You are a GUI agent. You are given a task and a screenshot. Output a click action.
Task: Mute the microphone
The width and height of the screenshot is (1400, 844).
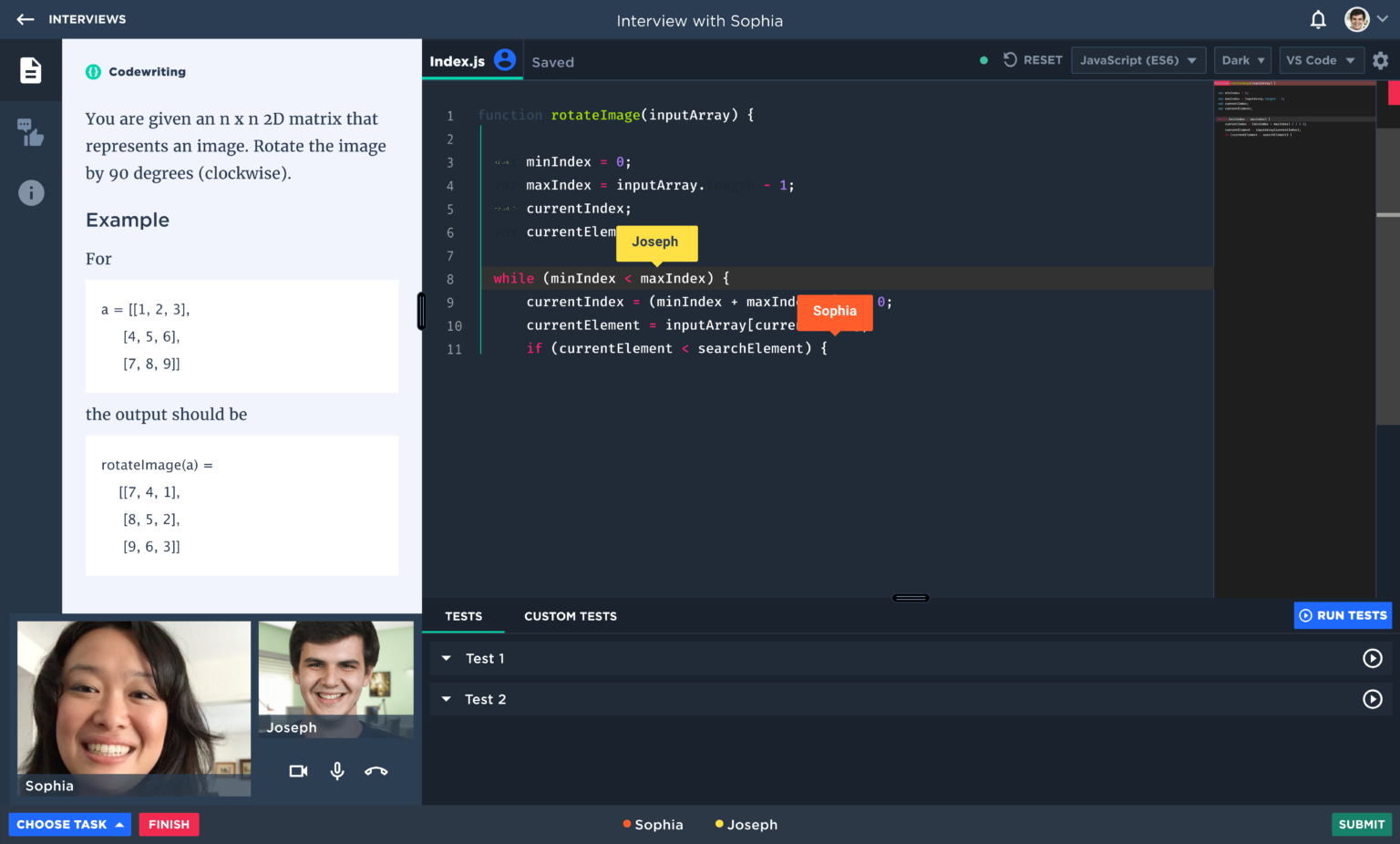click(x=337, y=771)
